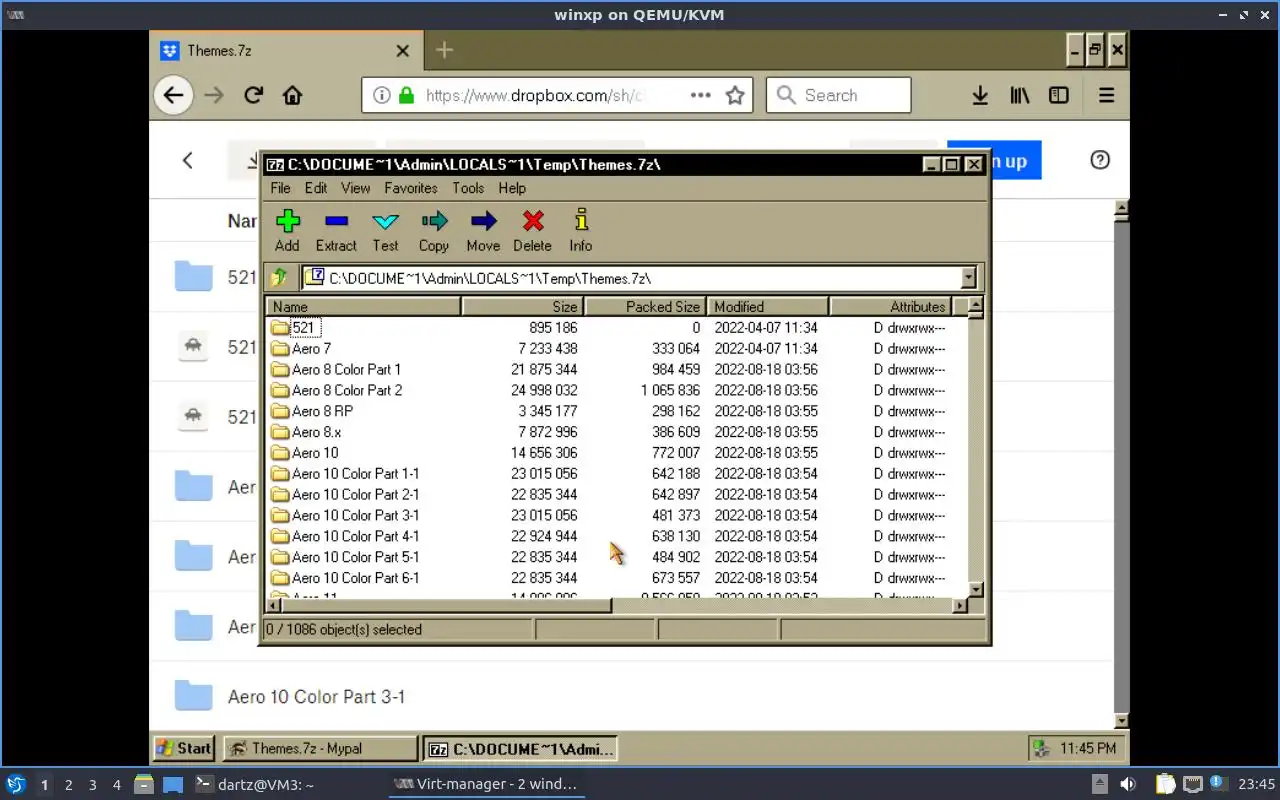This screenshot has height=800, width=1280.
Task: Open Dropbox help question mark icon
Action: (x=1100, y=160)
